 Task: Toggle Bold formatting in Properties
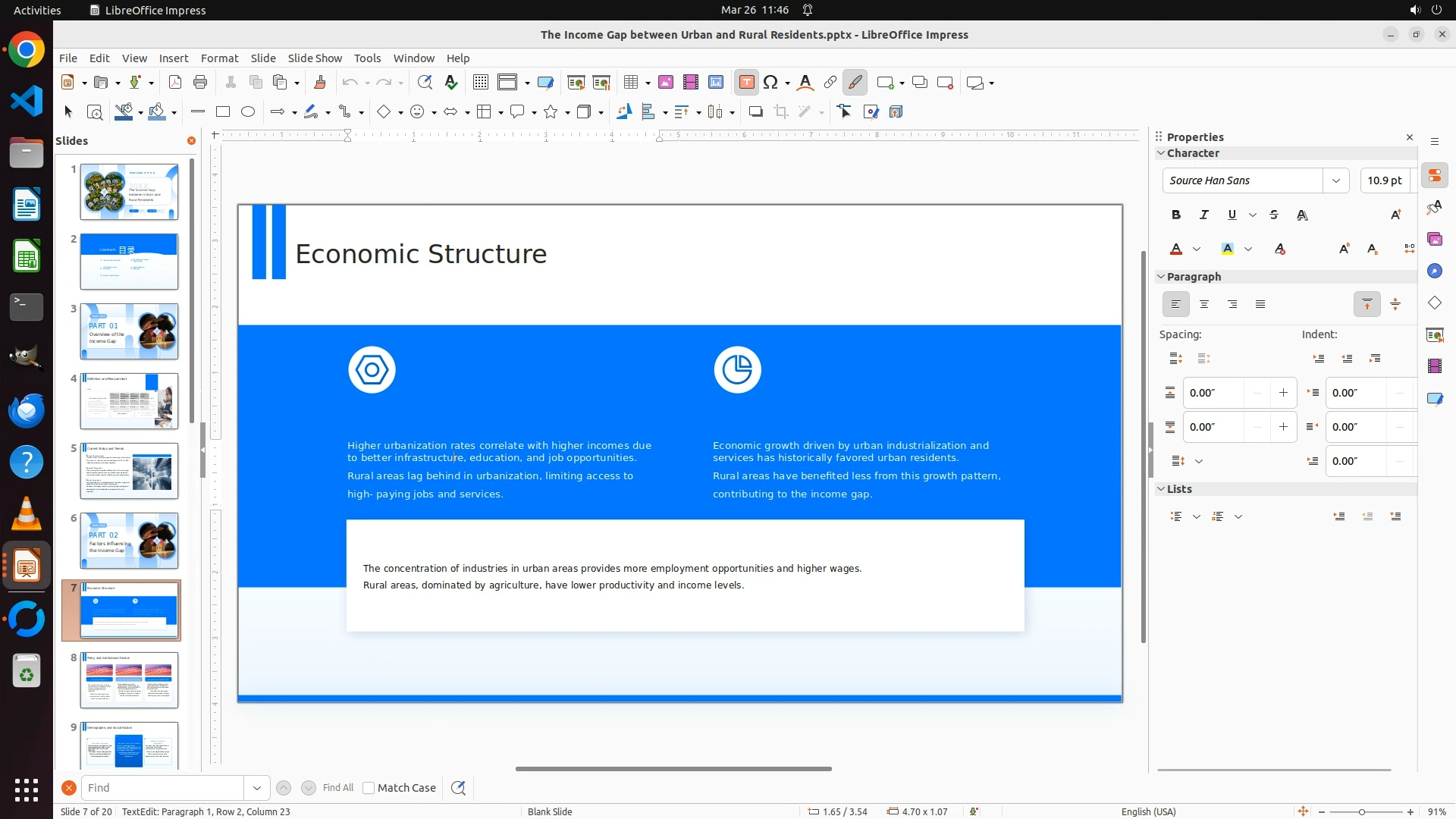coord(1175,215)
